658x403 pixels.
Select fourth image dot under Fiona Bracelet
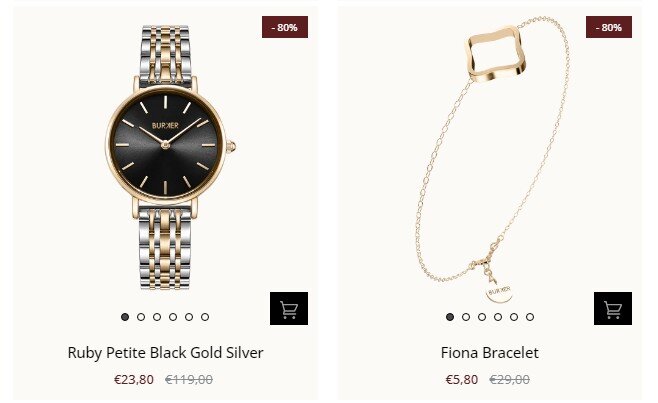point(498,317)
